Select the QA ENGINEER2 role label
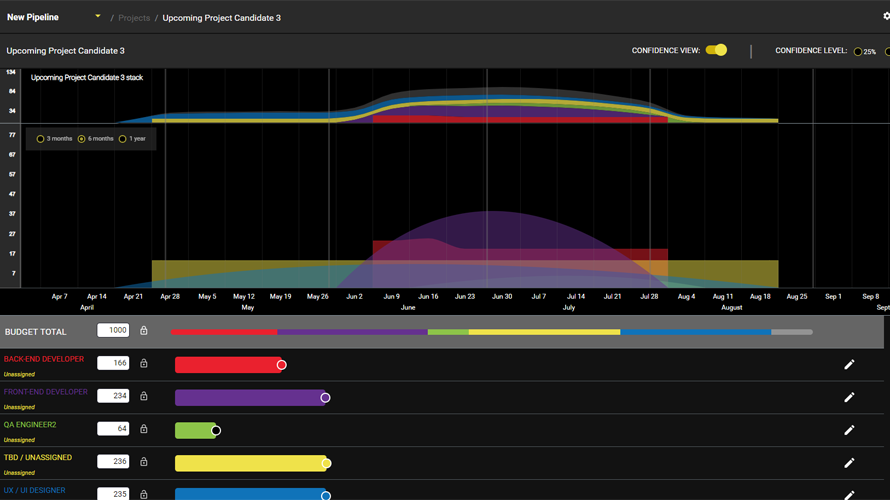 (30, 425)
